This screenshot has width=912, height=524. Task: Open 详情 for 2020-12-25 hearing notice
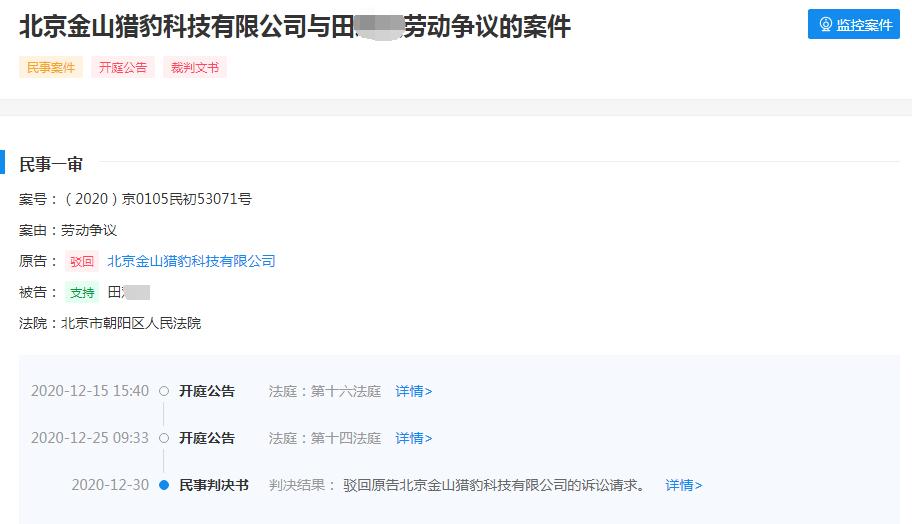point(414,438)
